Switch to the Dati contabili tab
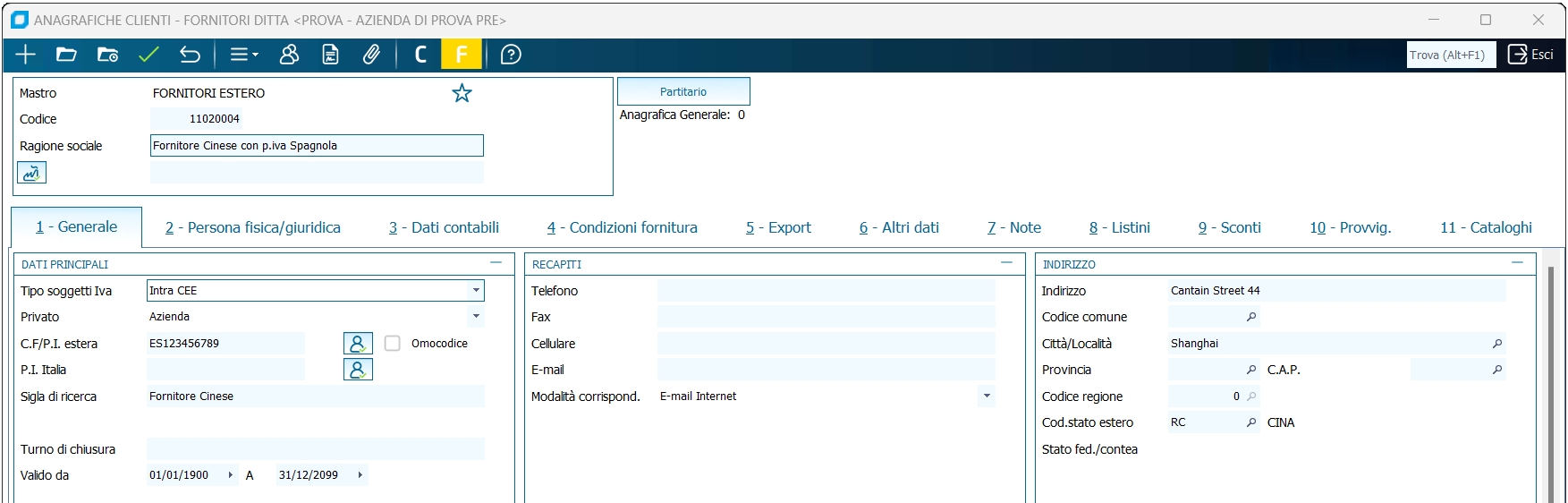This screenshot has width=1568, height=503. tap(444, 227)
